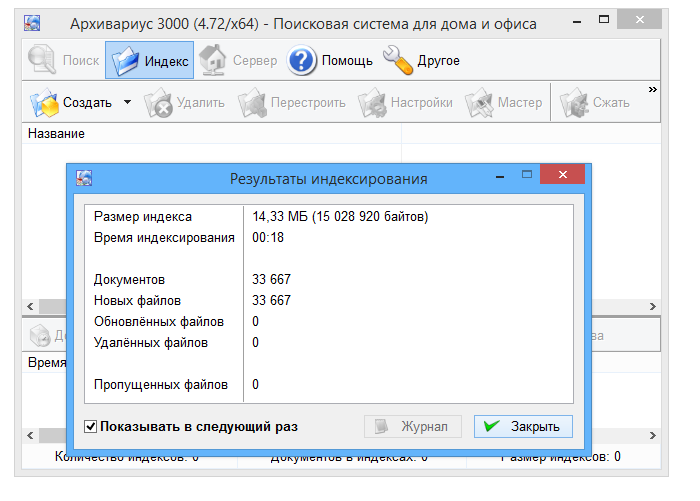Click the index list left scroll arrow
This screenshot has height=501, width=700.
tap(30, 306)
